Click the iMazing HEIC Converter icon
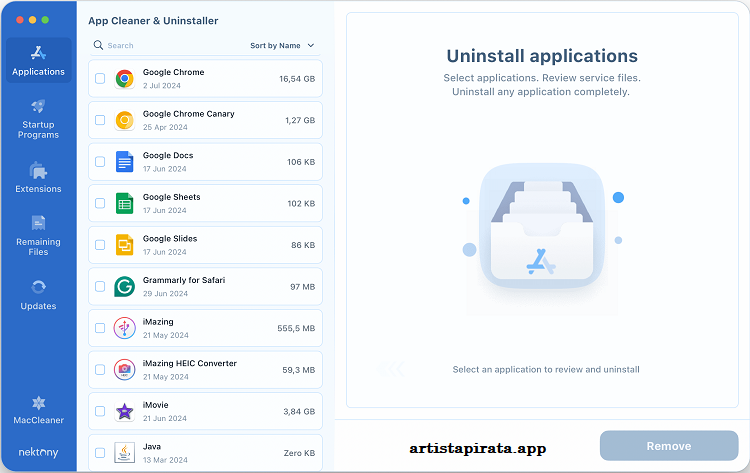 click(x=124, y=370)
